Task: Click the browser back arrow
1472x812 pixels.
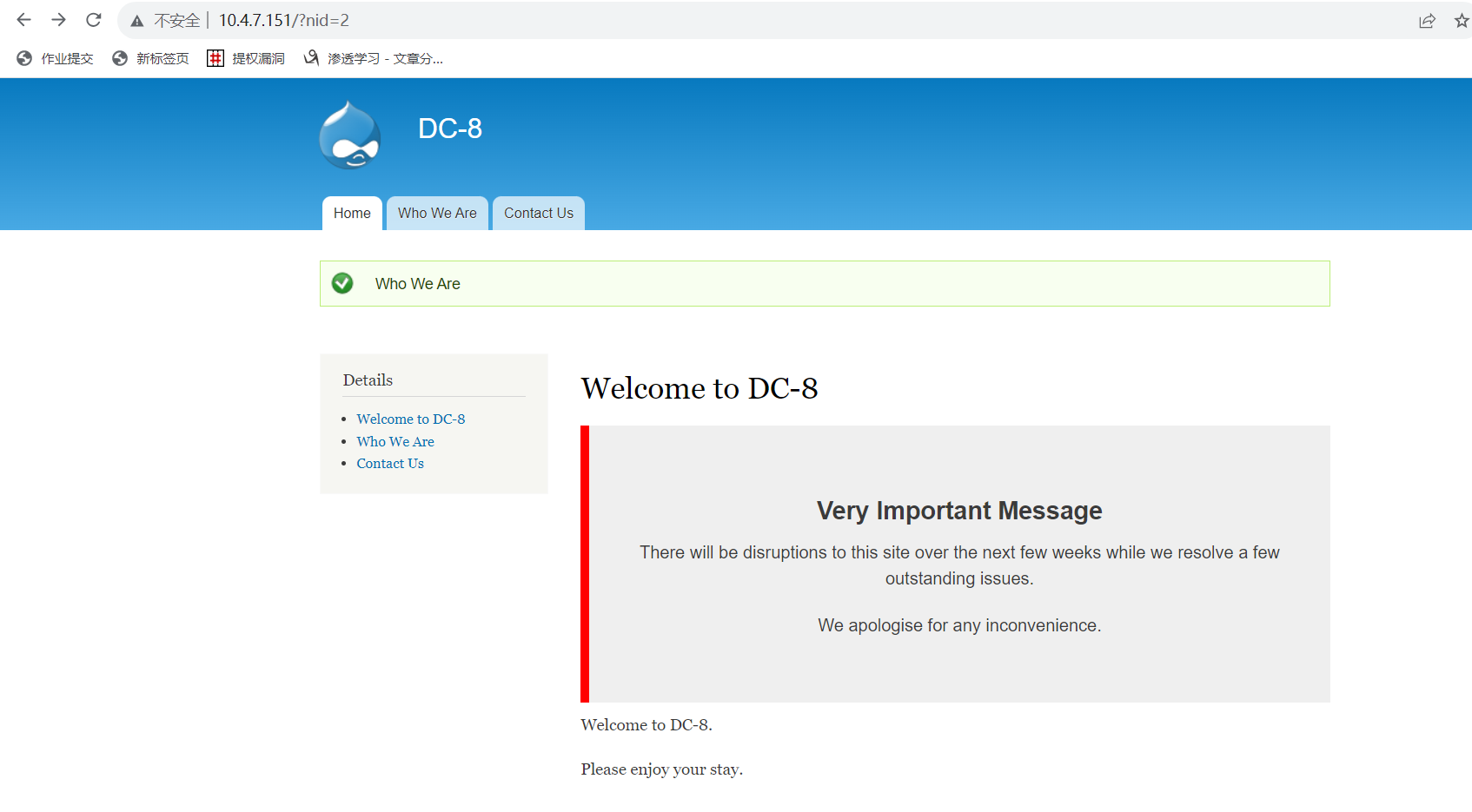Action: [x=23, y=20]
